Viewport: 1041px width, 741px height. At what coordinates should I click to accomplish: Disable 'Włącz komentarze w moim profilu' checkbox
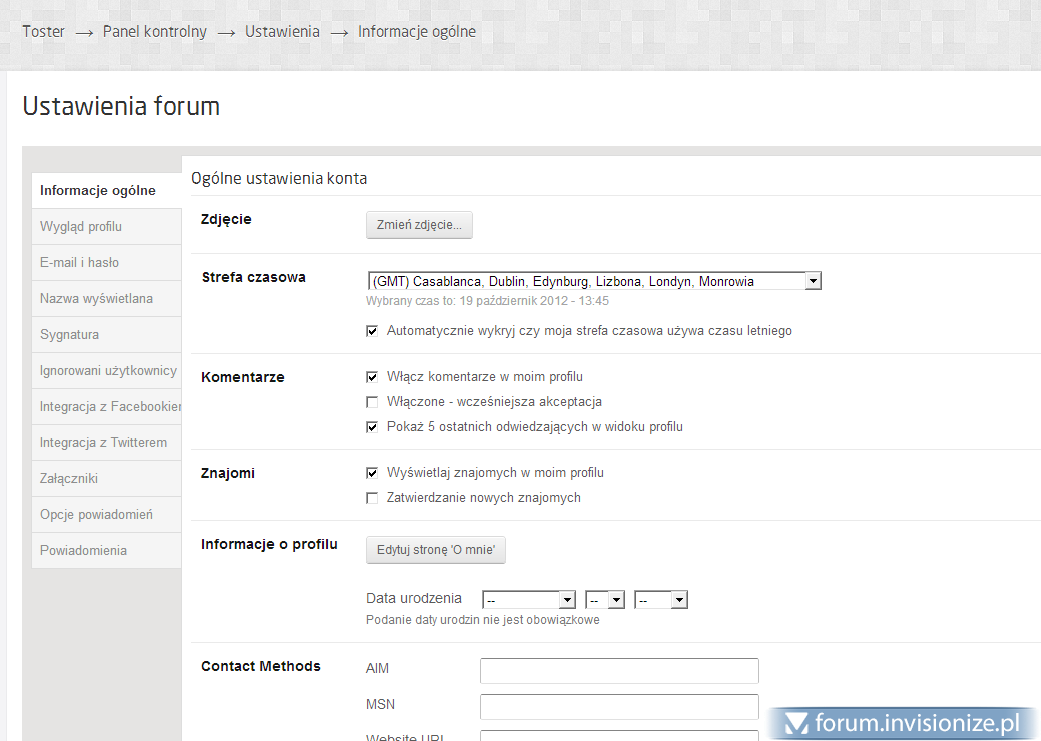[x=373, y=377]
